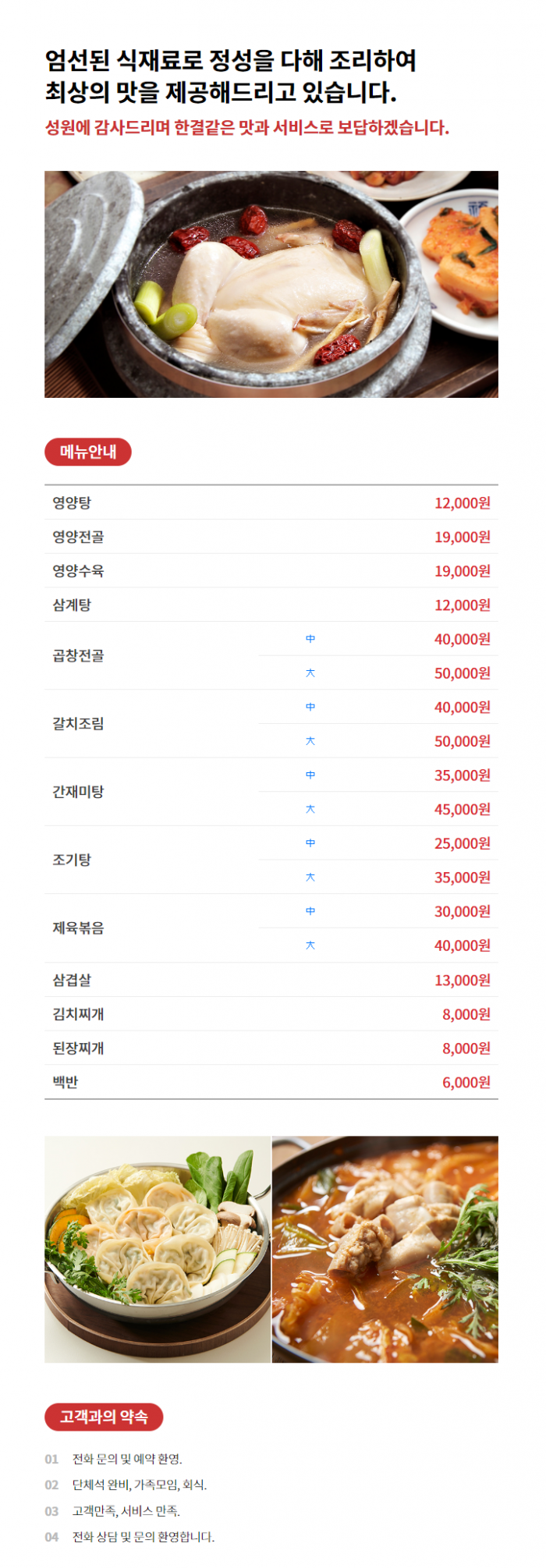Select the 김치찌개 menu item
The height and width of the screenshot is (1568, 546).
click(x=78, y=1014)
